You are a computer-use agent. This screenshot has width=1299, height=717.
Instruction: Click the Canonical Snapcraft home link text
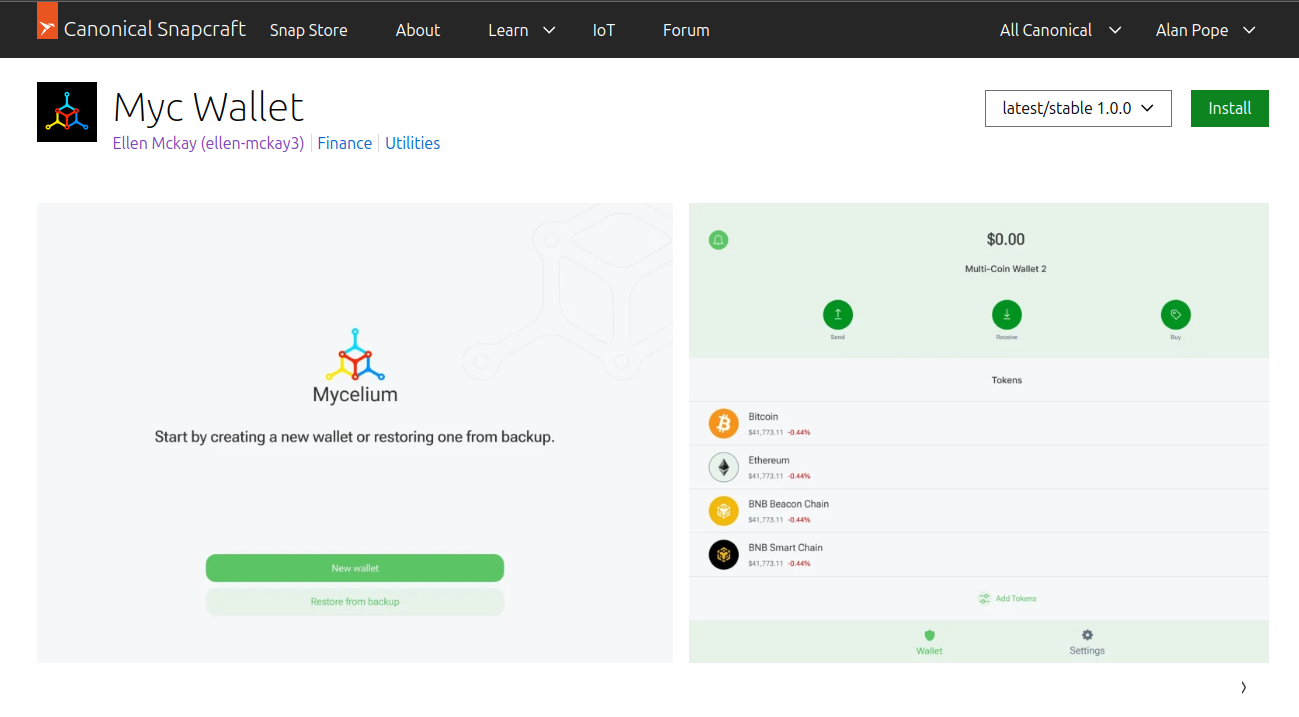point(155,29)
